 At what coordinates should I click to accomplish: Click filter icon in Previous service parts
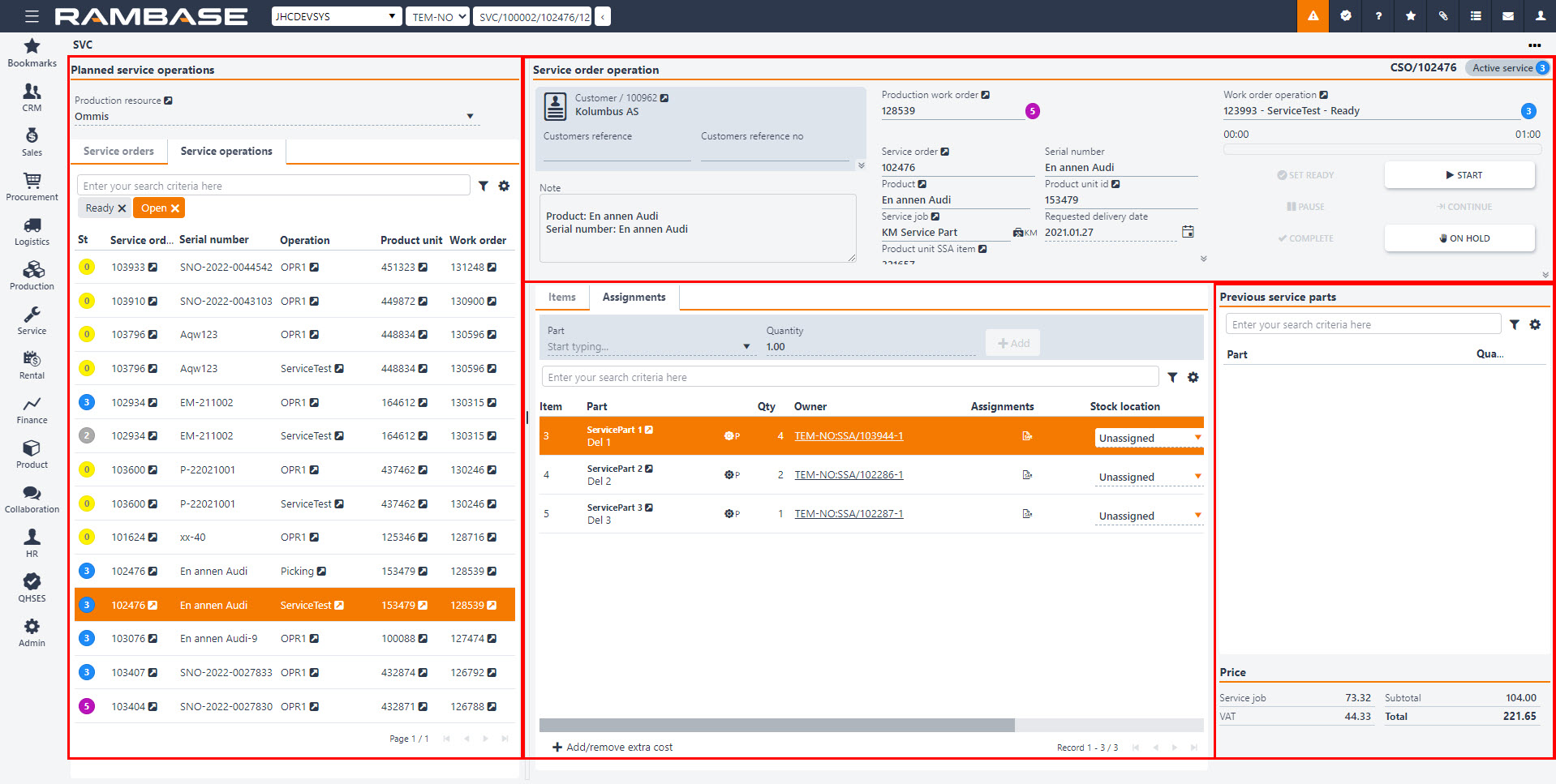pyautogui.click(x=1514, y=324)
